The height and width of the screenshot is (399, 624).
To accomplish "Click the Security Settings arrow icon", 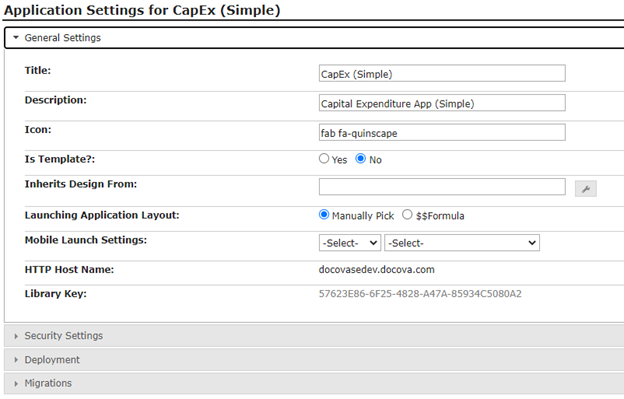I will click(x=16, y=336).
